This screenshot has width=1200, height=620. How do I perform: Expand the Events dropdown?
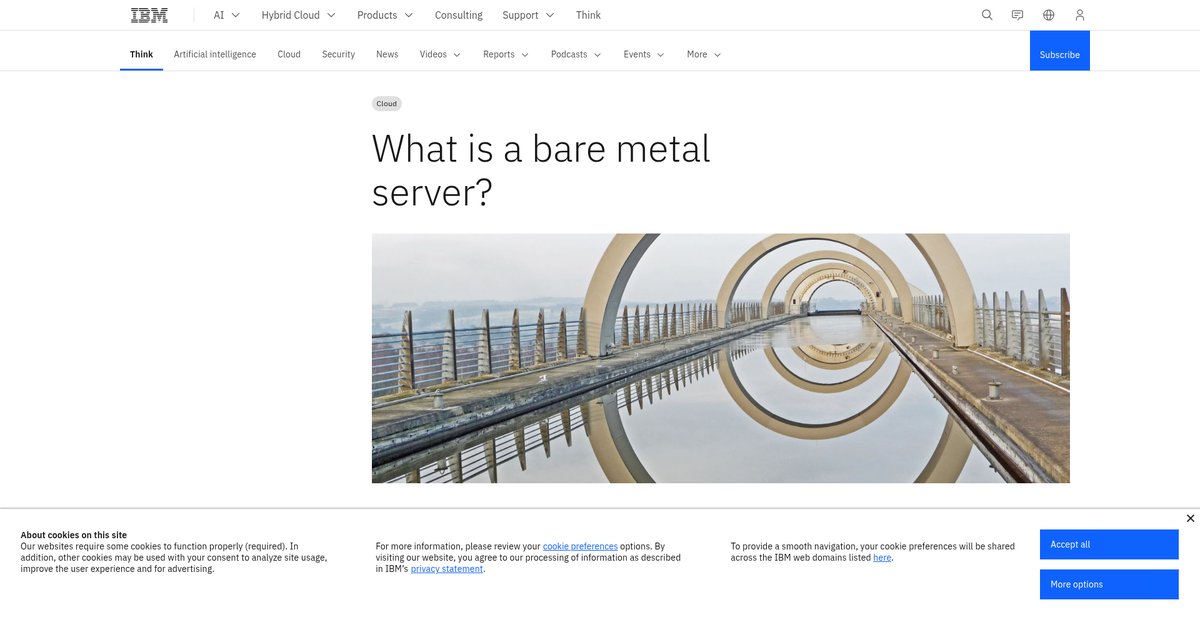[x=644, y=54]
